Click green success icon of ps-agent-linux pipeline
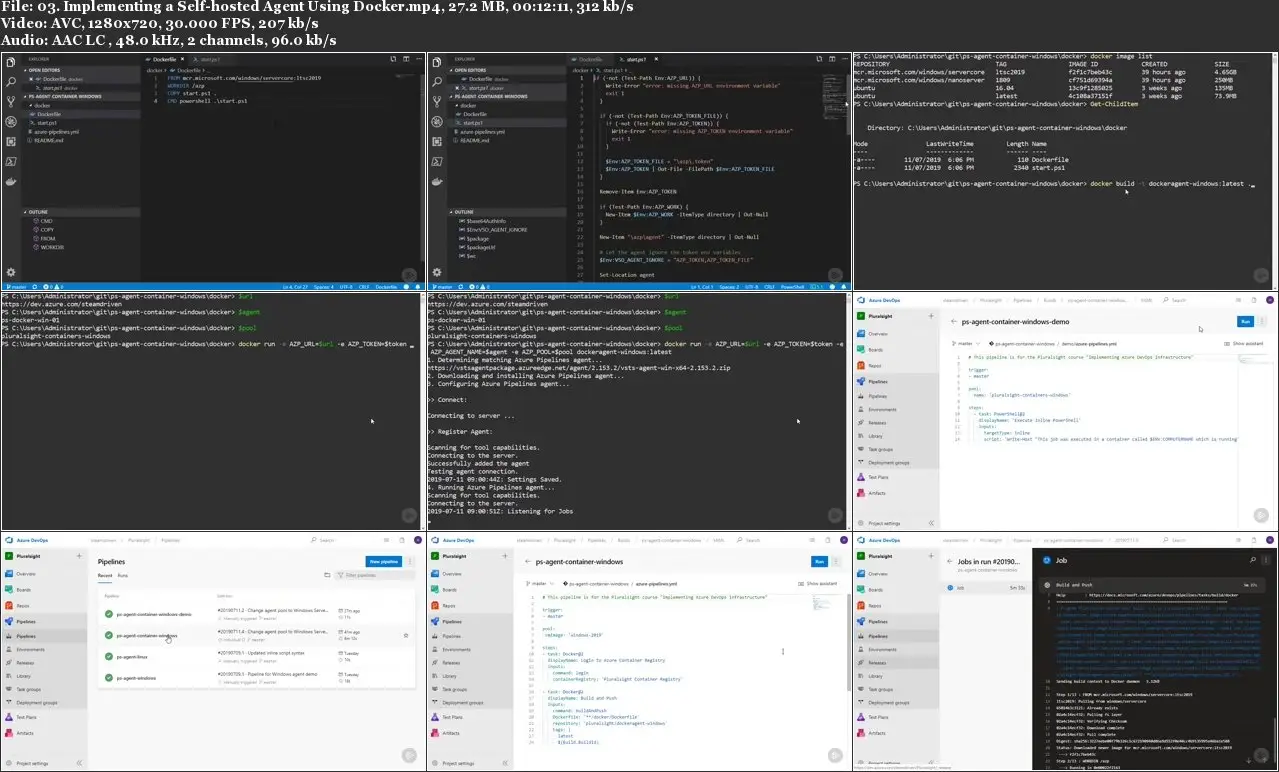The width and height of the screenshot is (1279, 772). click(x=109, y=657)
